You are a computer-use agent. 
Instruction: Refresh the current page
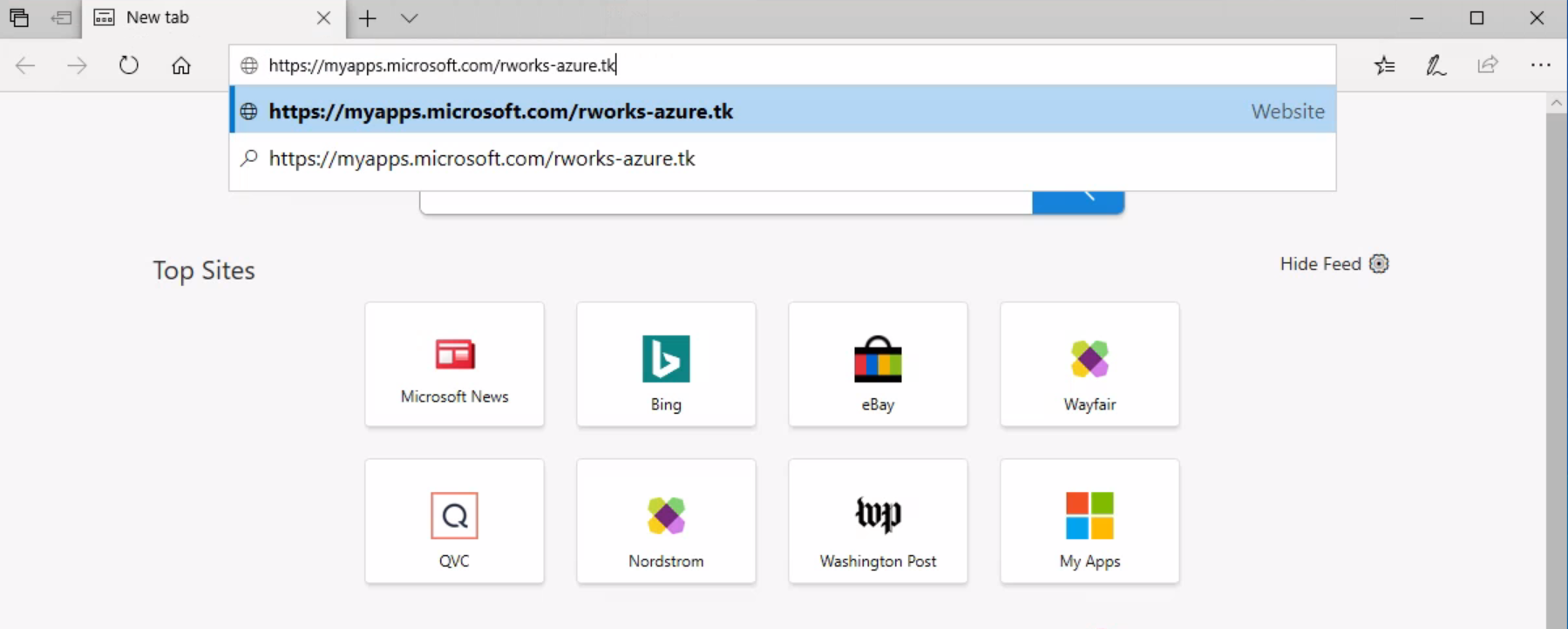(129, 65)
